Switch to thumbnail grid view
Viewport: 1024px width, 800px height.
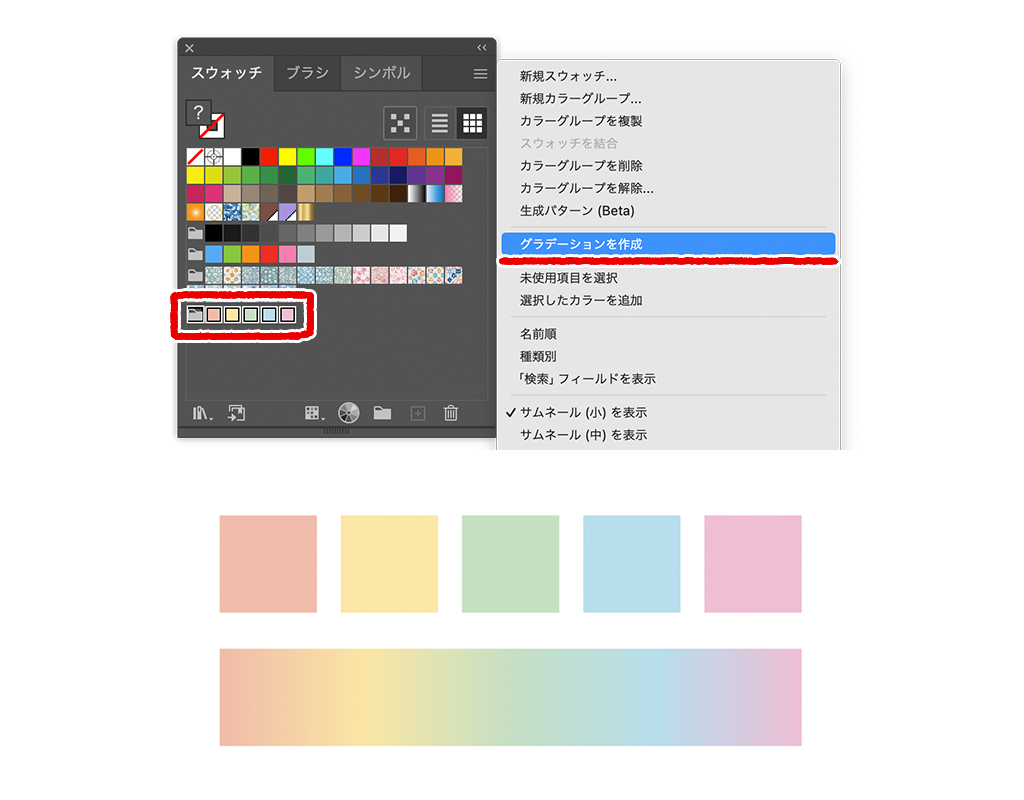pos(472,123)
